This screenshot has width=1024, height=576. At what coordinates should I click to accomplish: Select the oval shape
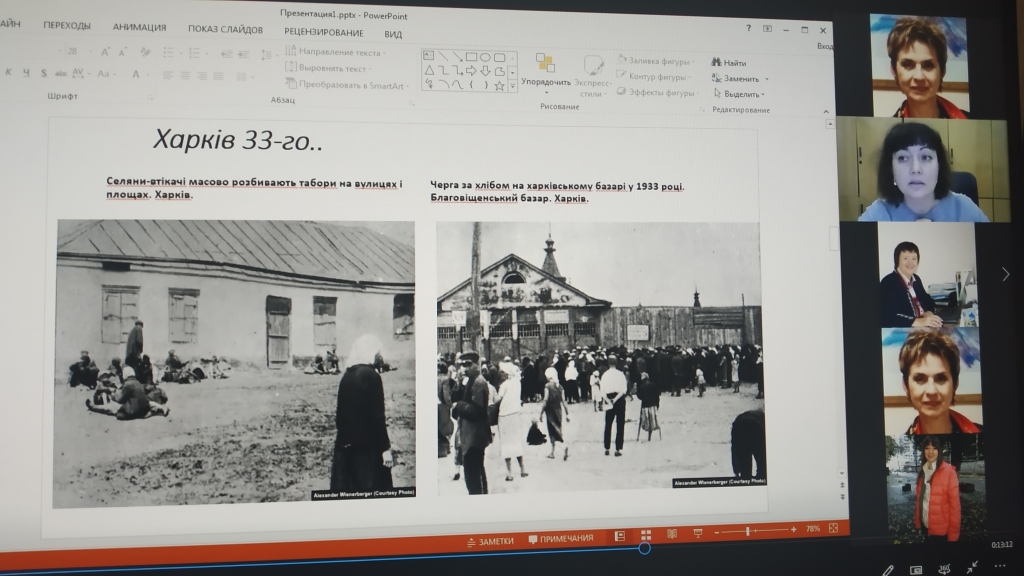coord(485,57)
